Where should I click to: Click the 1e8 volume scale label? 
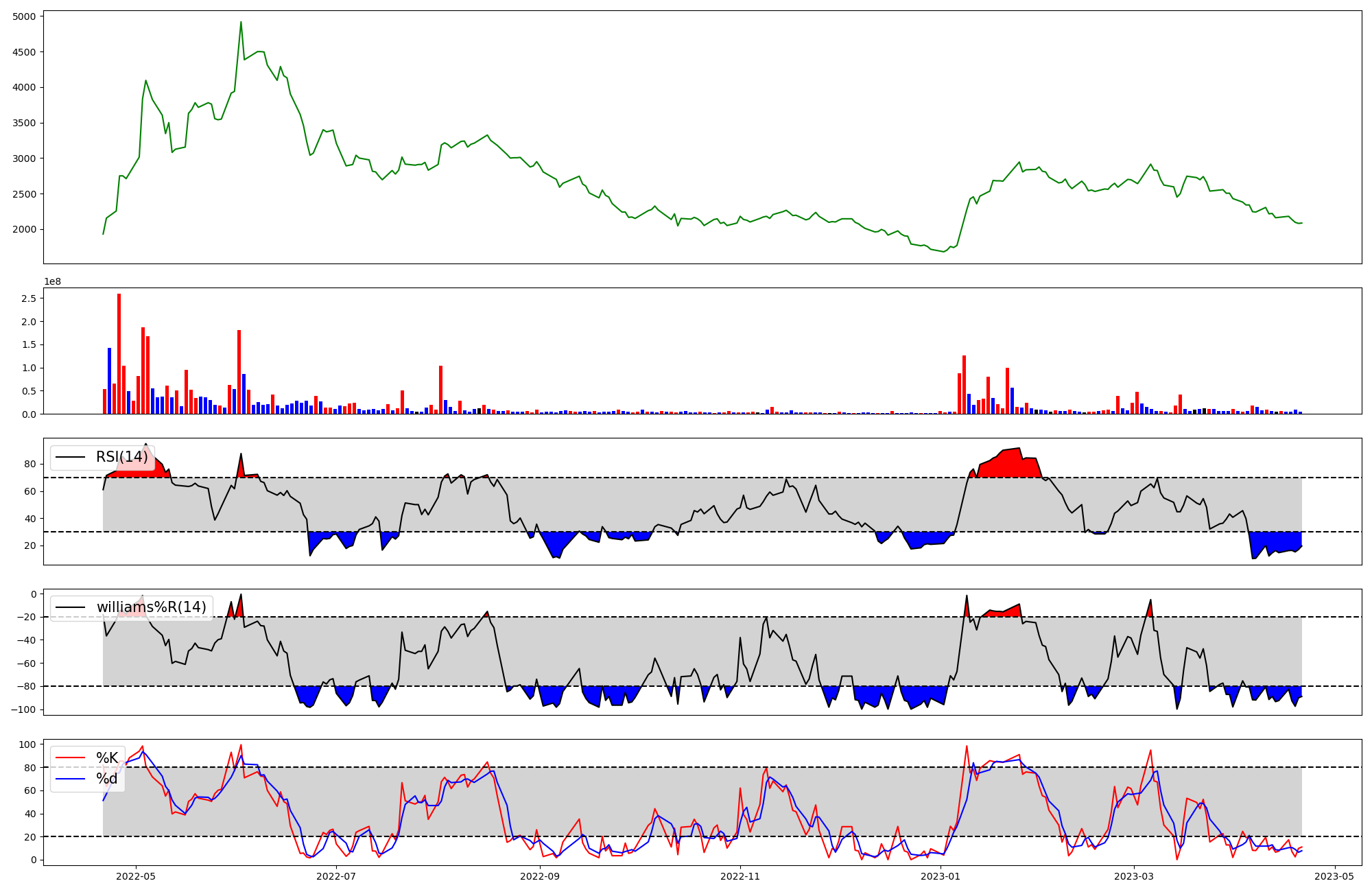(53, 281)
